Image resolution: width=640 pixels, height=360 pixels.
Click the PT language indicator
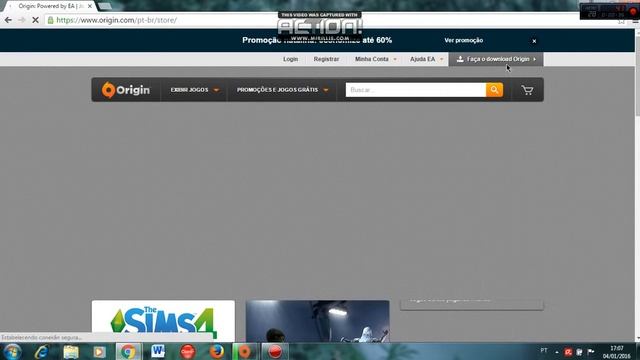tap(544, 350)
